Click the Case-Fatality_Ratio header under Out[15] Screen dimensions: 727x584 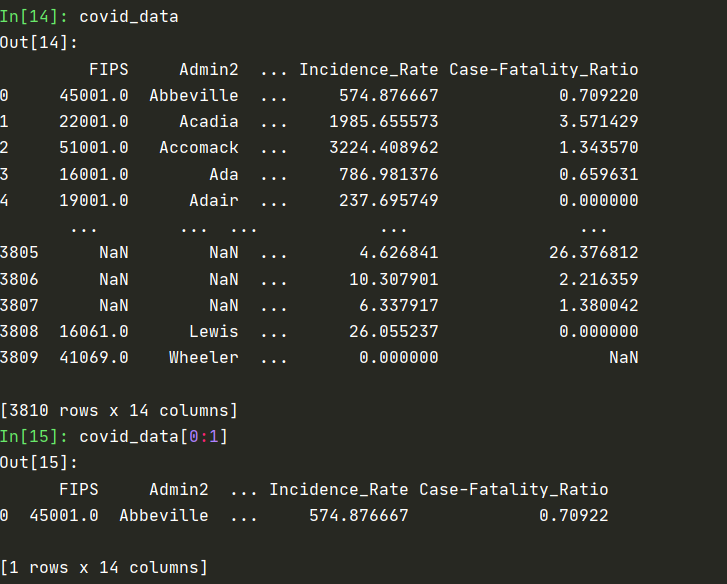[x=513, y=489]
